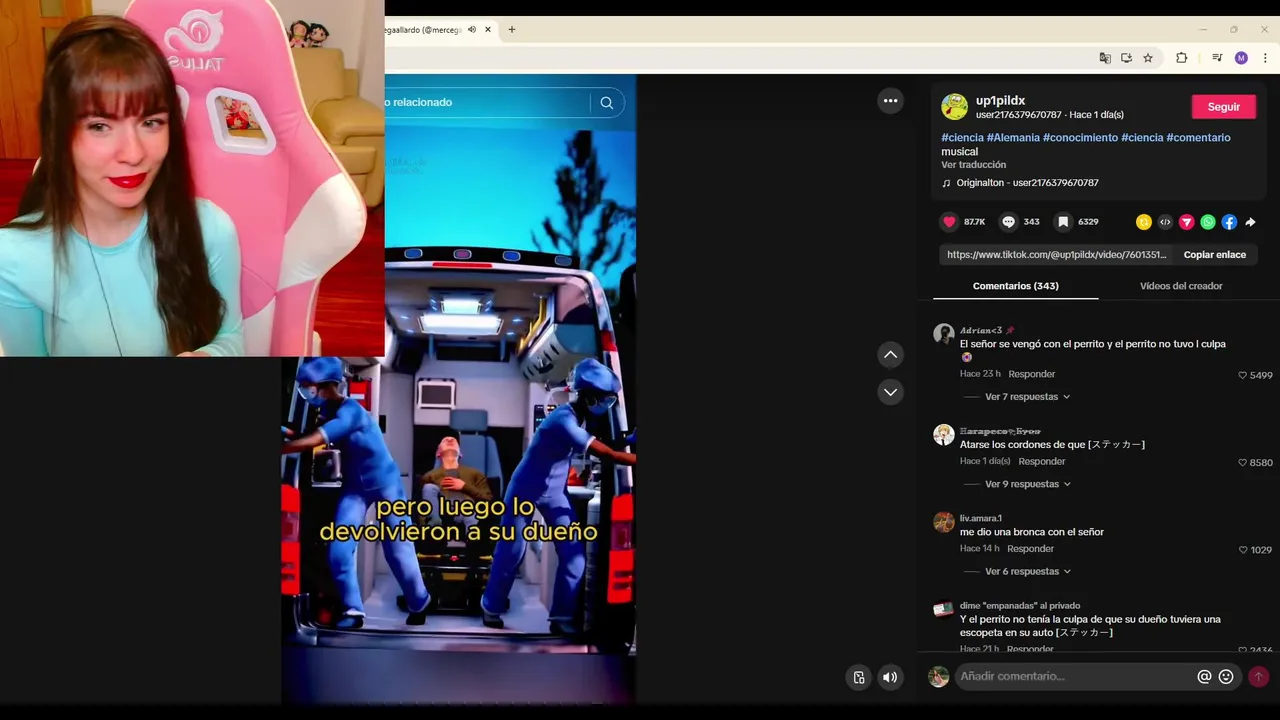Viewport: 1280px width, 720px height.
Task: Open the emoji picker in comment box
Action: click(x=1226, y=677)
